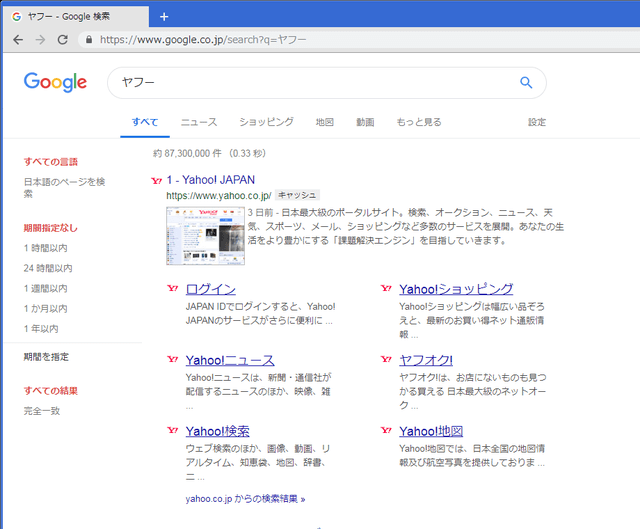This screenshot has height=529, width=640.
Task: Switch to the ショッピング tab
Action: tap(266, 122)
